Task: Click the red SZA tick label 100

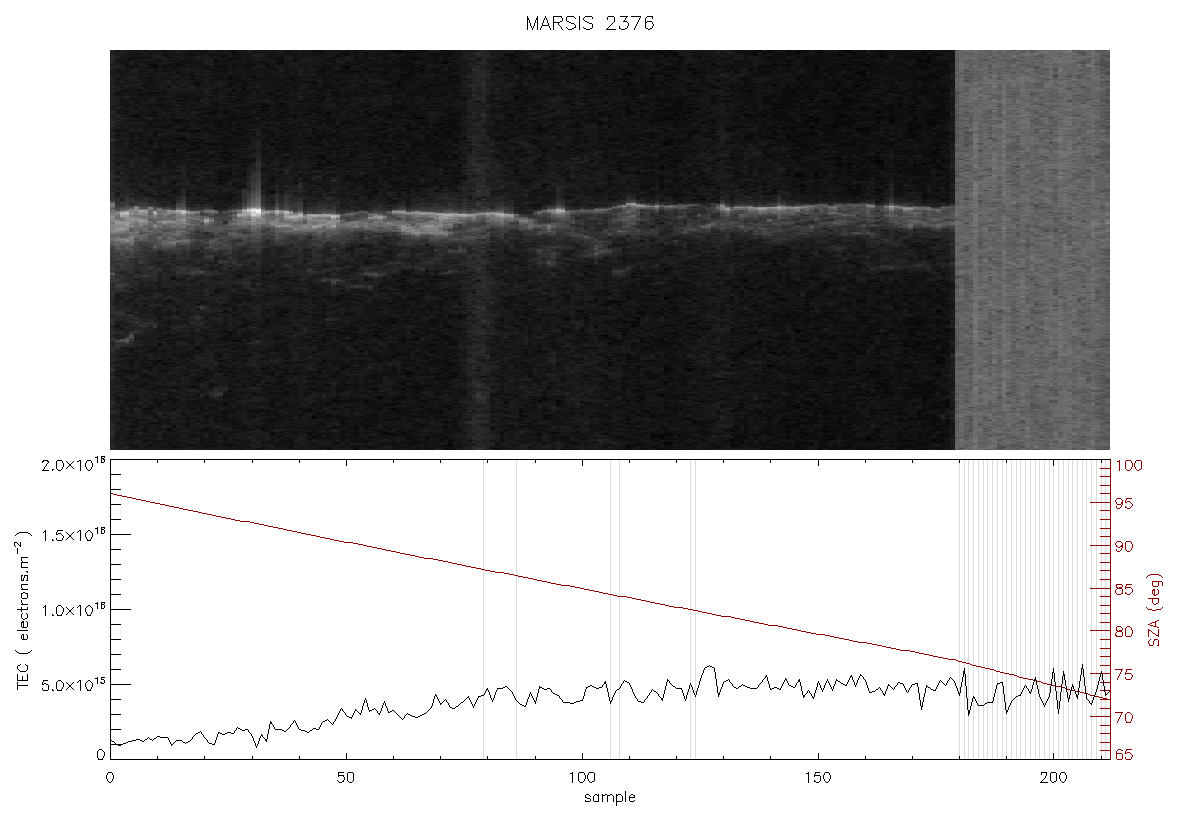Action: [x=1129, y=466]
